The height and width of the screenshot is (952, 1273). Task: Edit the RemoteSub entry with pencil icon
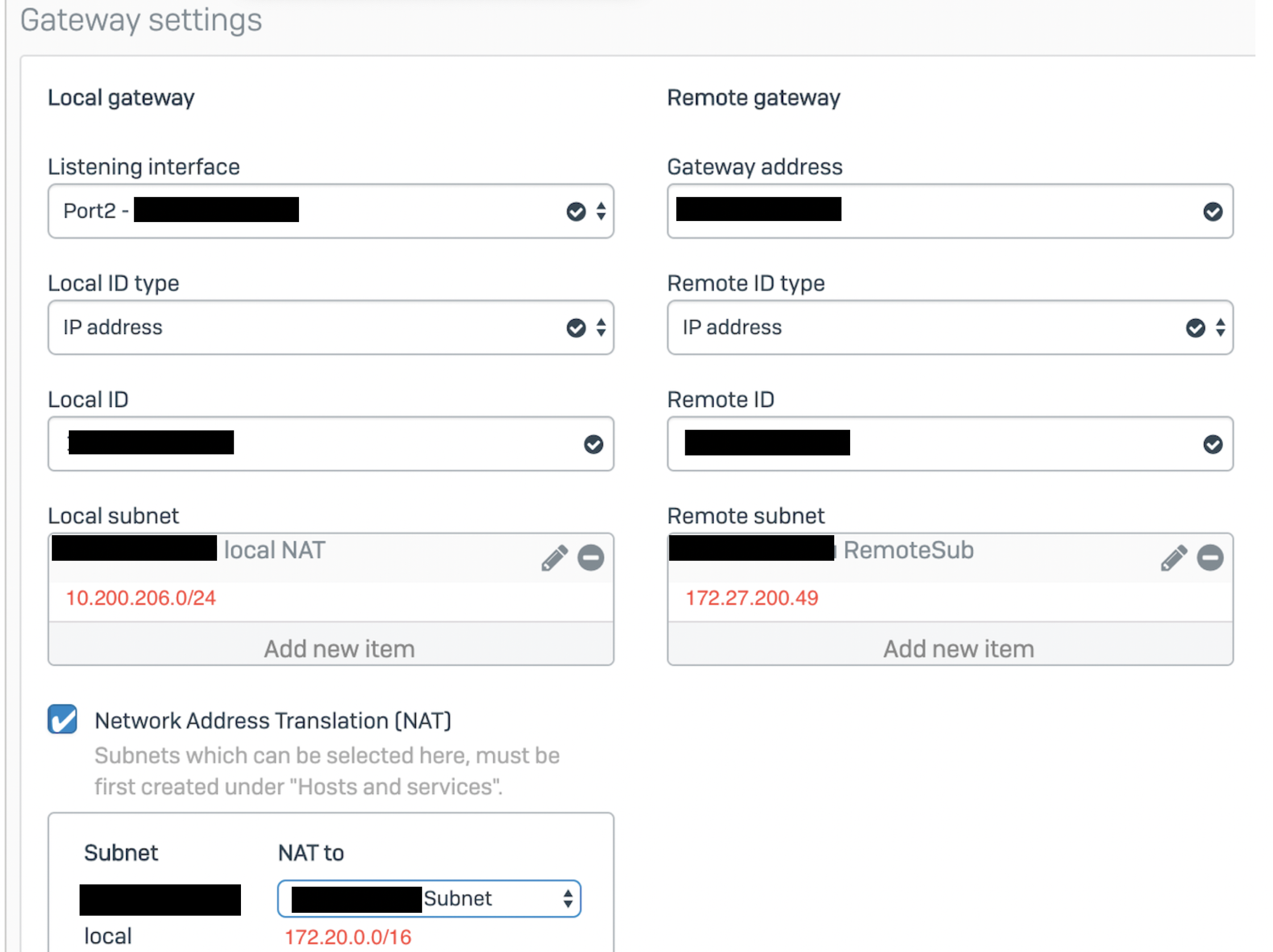pyautogui.click(x=1174, y=557)
